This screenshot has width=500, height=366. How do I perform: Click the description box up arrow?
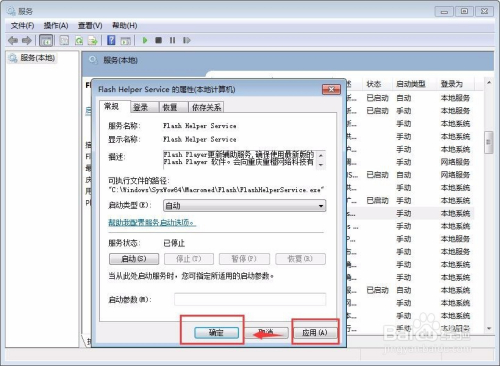321,155
